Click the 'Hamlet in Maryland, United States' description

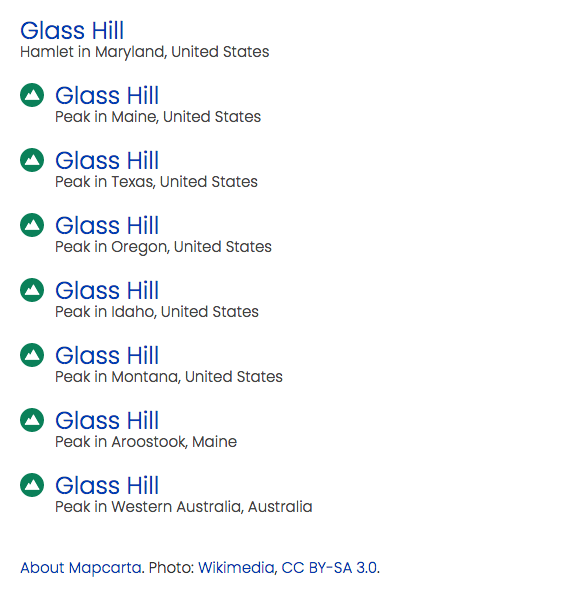(x=145, y=52)
